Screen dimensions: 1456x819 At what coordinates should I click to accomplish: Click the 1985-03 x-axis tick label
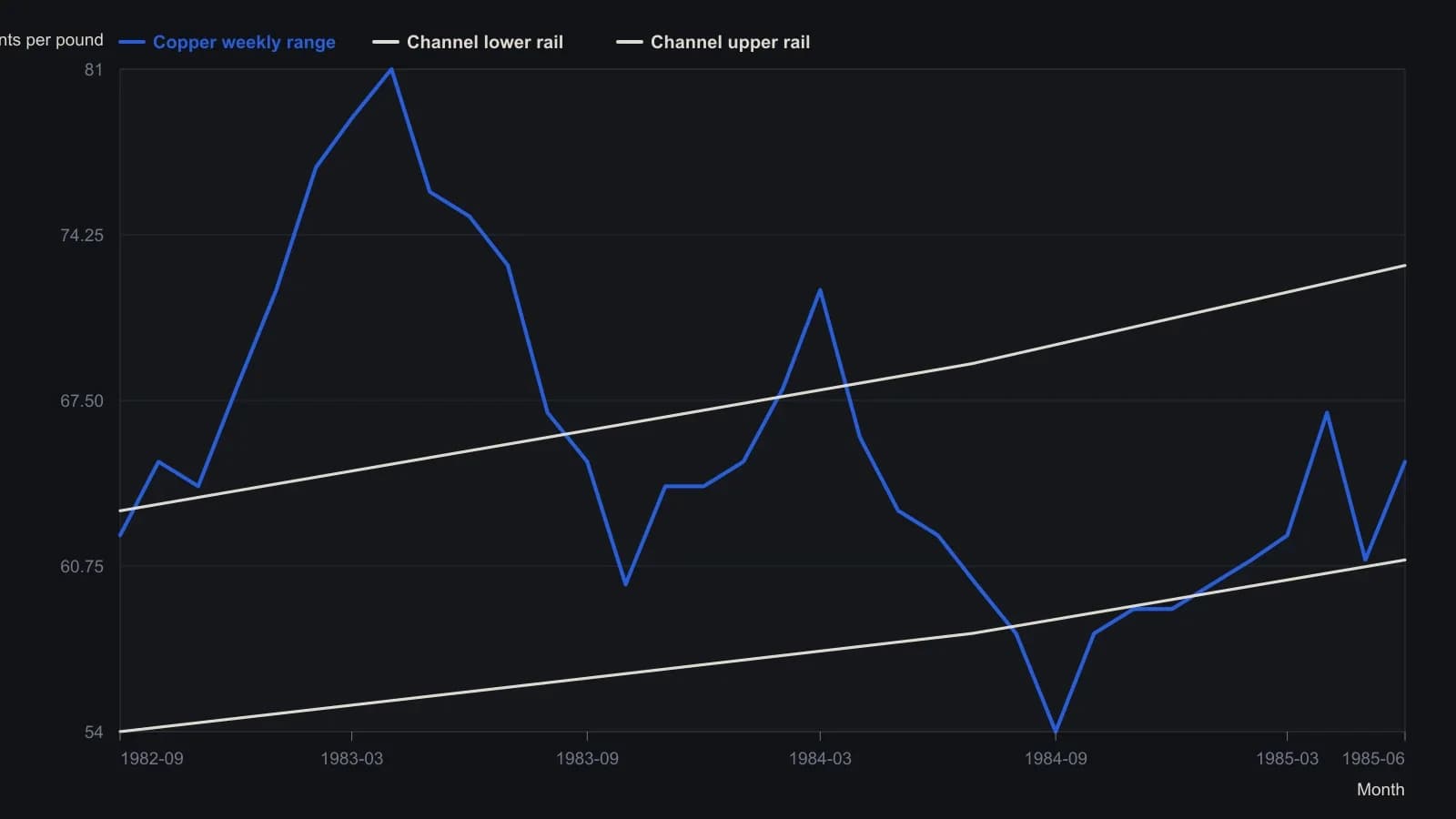pyautogui.click(x=1287, y=758)
